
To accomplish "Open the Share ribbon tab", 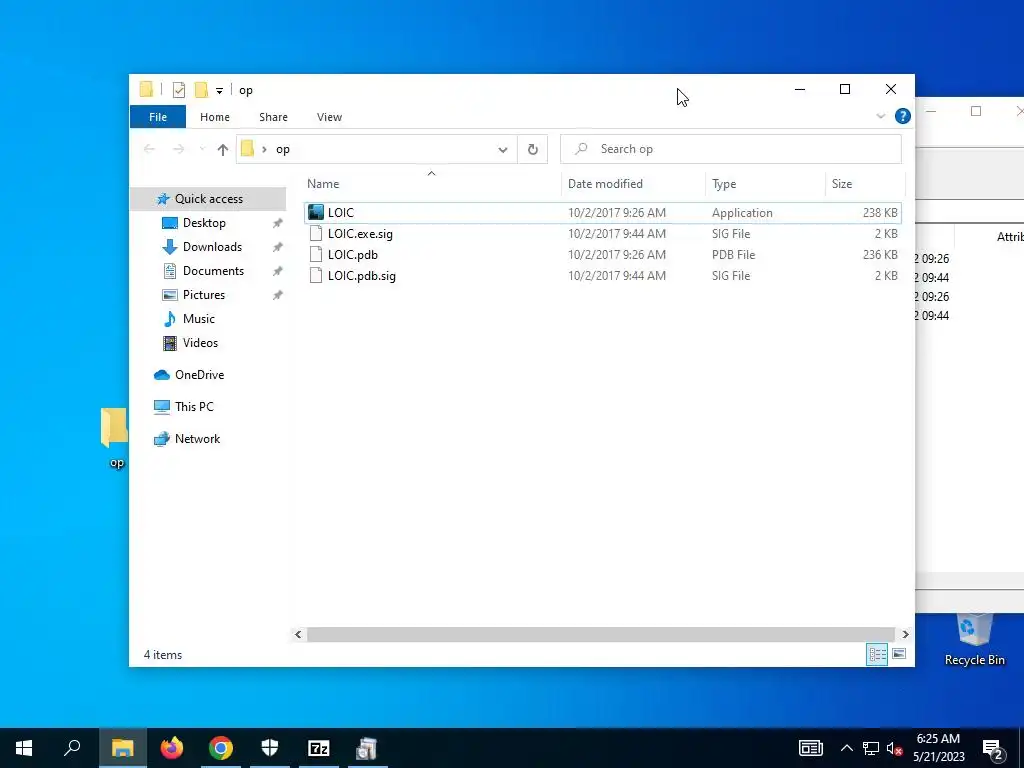I will click(x=273, y=117).
